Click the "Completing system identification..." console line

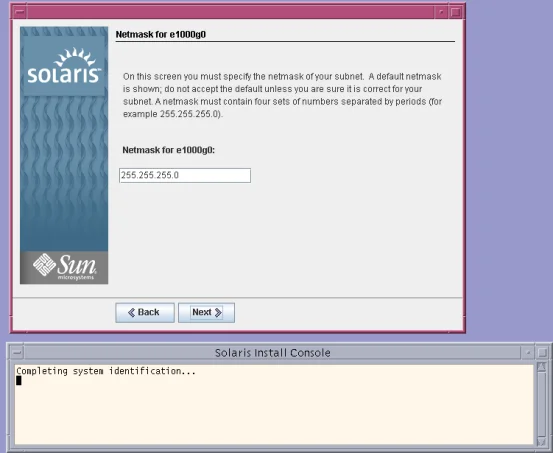tap(106, 371)
